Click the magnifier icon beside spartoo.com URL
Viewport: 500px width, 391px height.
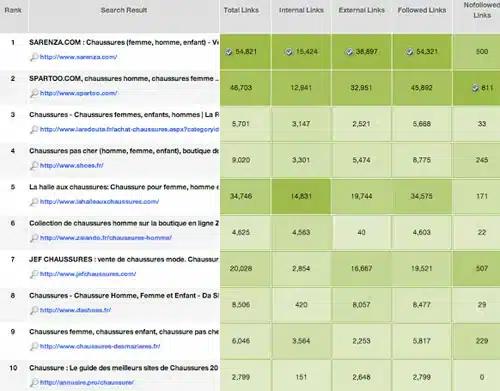tap(34, 93)
